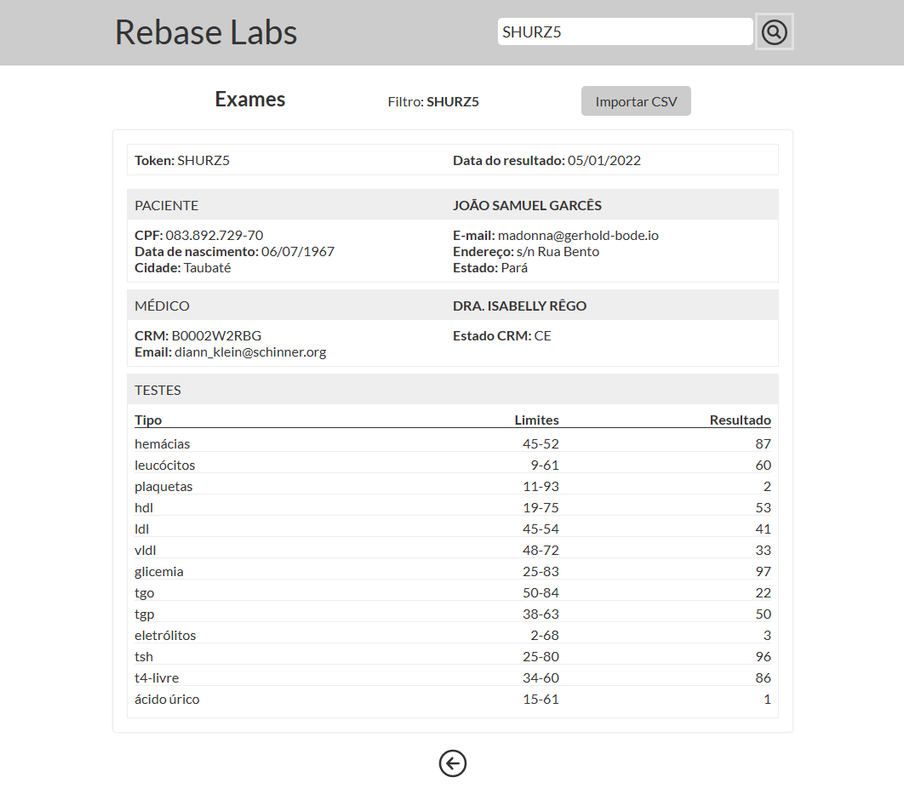Click the tgo limits 50-84
Screen dimensions: 904x800
tap(541, 593)
